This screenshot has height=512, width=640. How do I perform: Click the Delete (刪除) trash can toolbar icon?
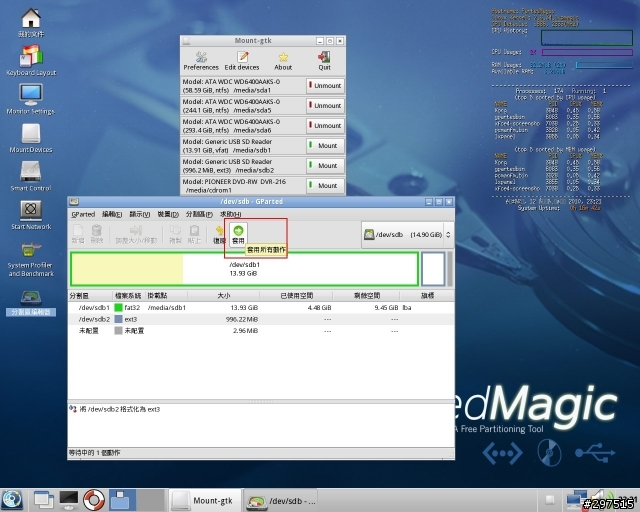tap(97, 231)
